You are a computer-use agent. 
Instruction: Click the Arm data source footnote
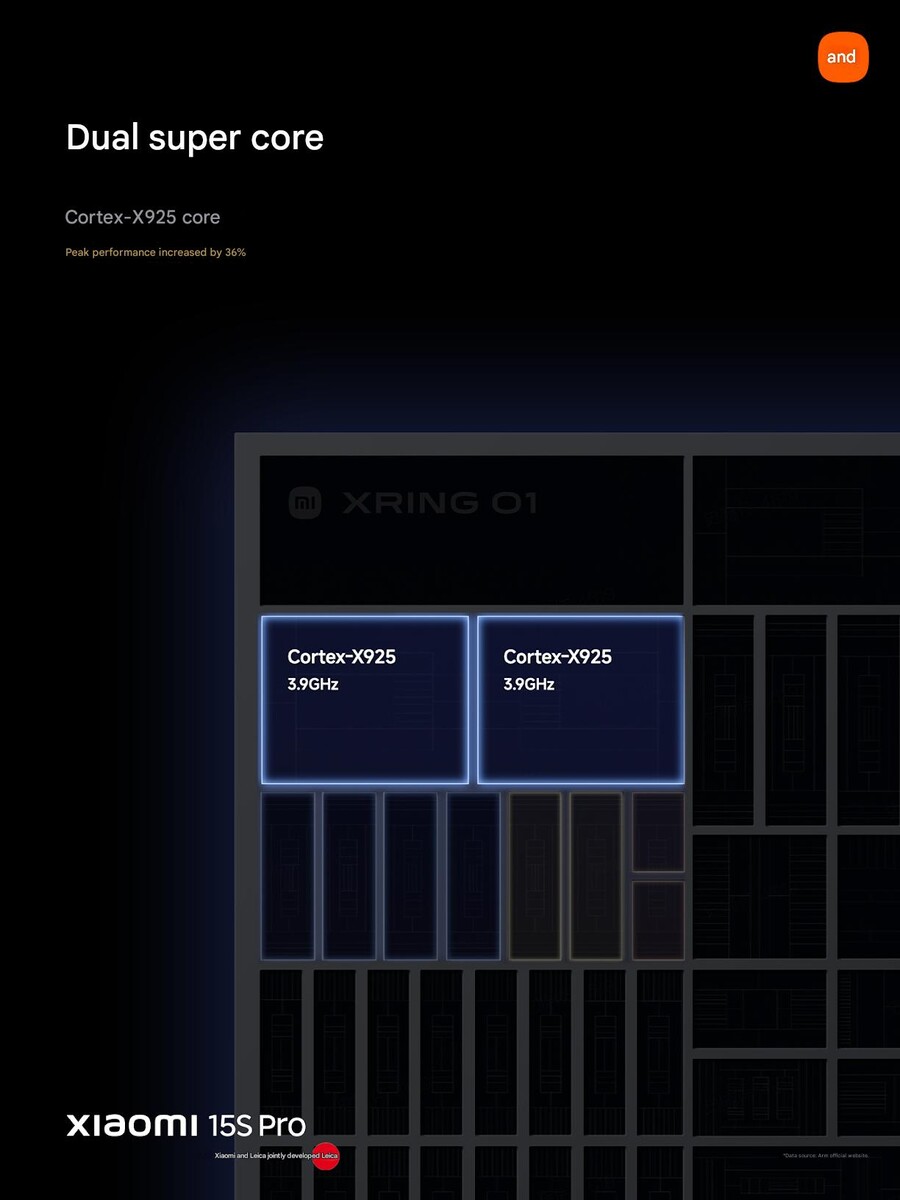point(826,1155)
